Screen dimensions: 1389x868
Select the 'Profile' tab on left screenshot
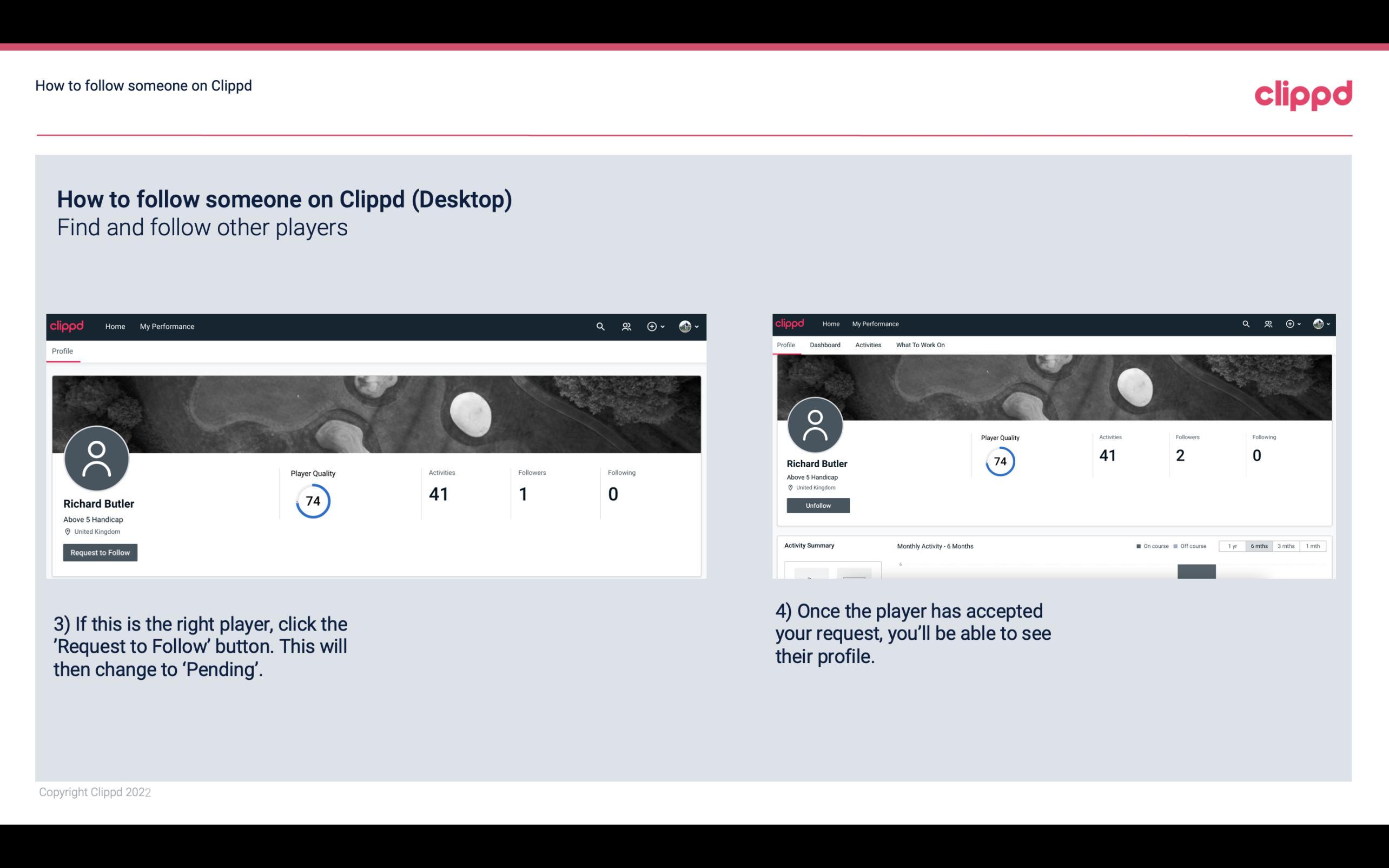[62, 351]
